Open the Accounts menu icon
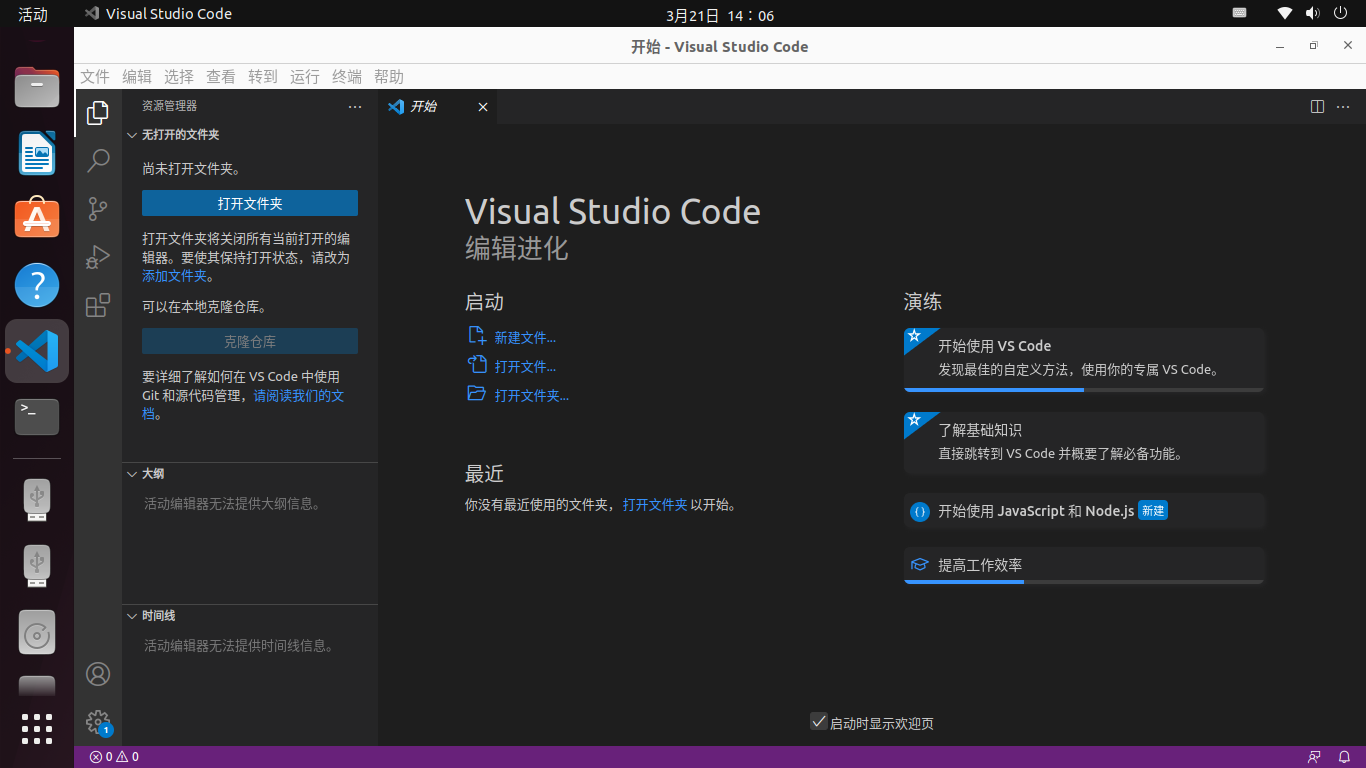 click(98, 674)
